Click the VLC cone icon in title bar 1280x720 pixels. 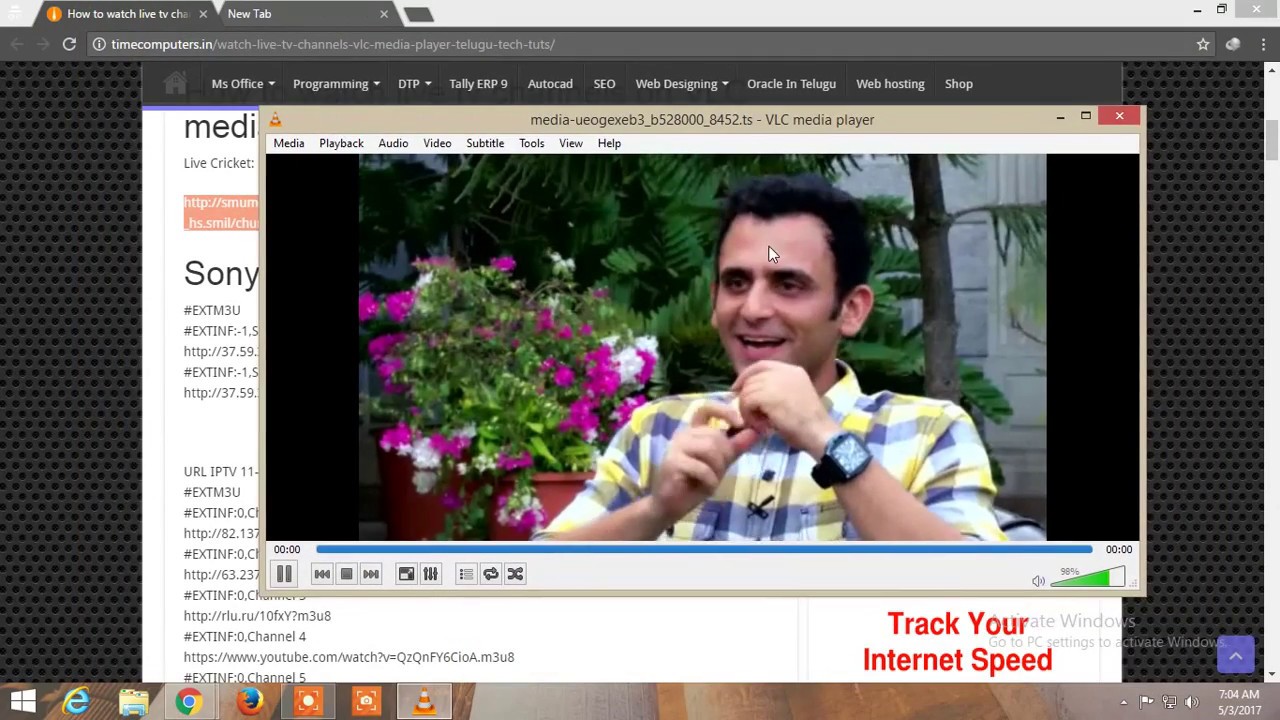click(x=275, y=120)
